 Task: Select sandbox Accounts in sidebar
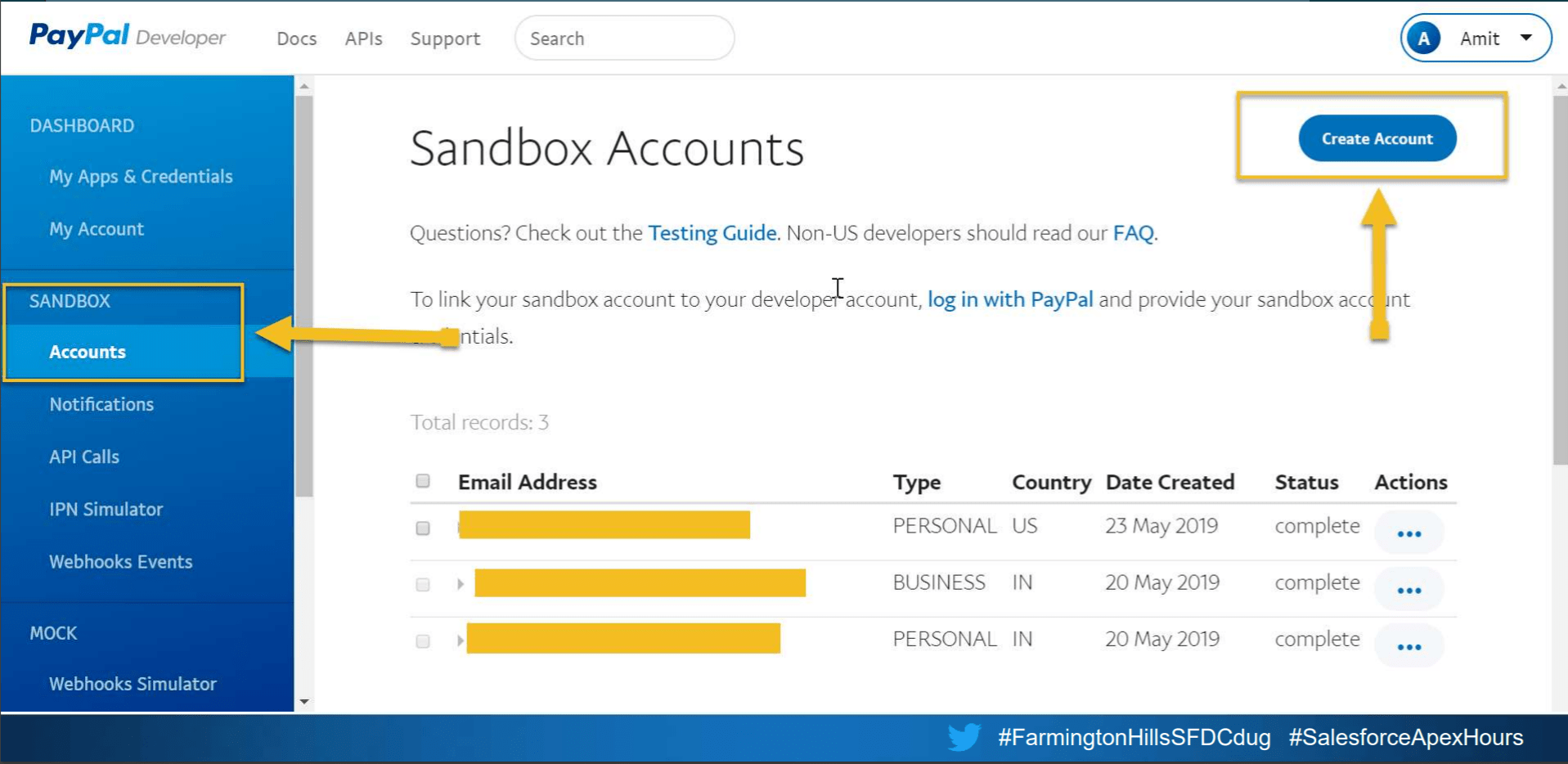coord(88,352)
